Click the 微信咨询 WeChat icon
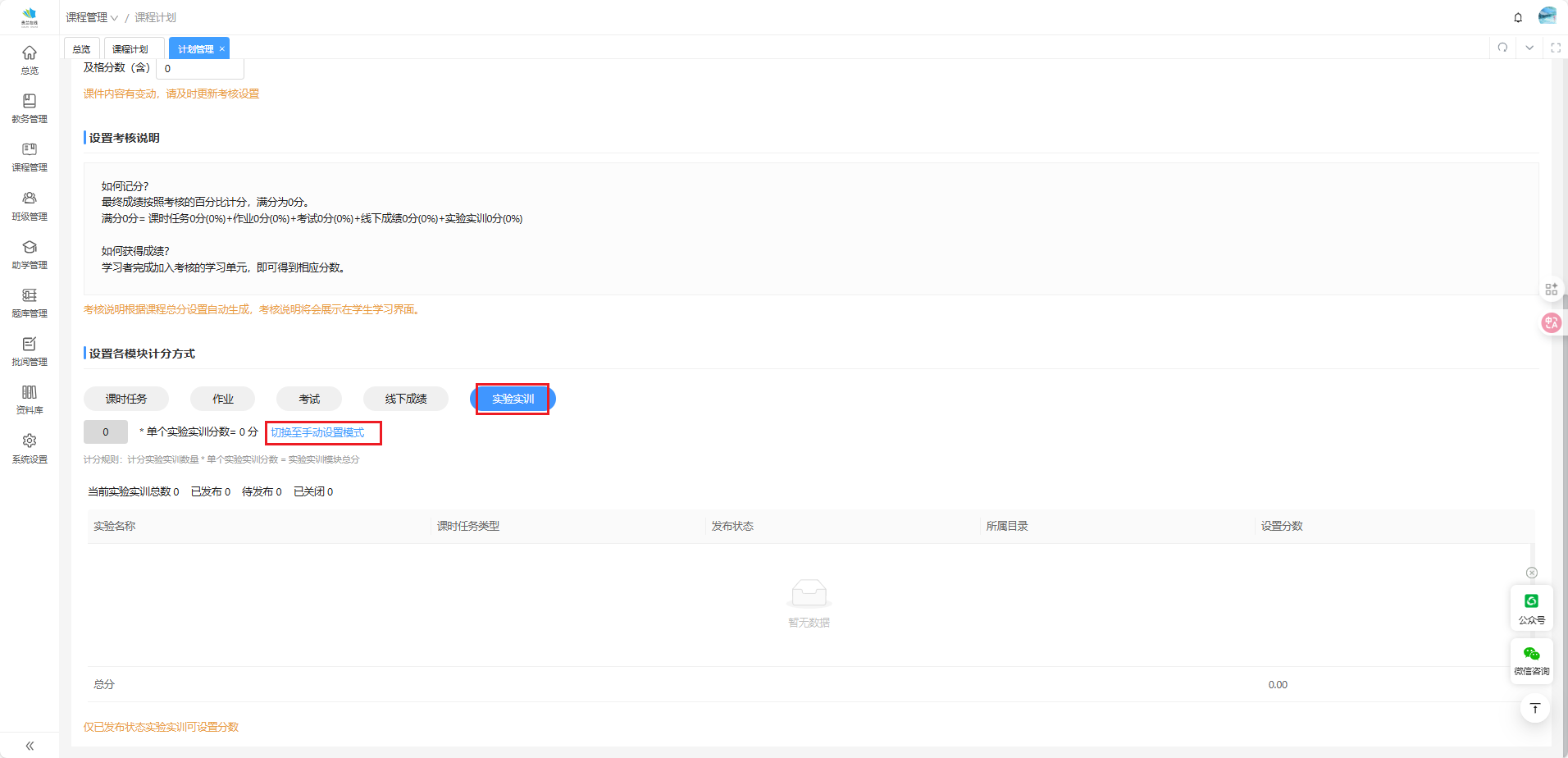Screen dimensions: 1568x758 click(1531, 659)
